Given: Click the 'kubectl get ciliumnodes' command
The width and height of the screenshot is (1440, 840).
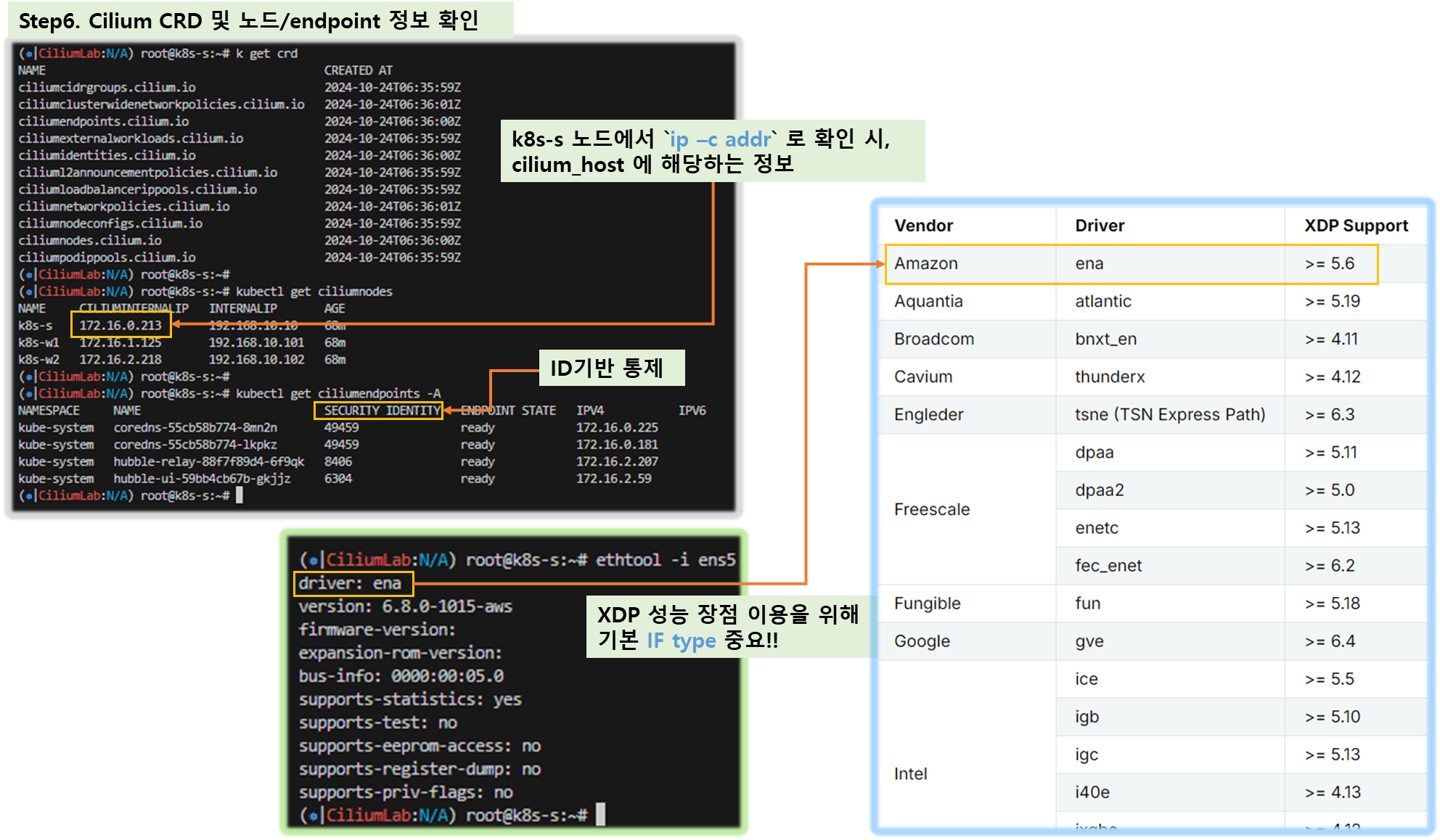Looking at the screenshot, I should tap(314, 292).
